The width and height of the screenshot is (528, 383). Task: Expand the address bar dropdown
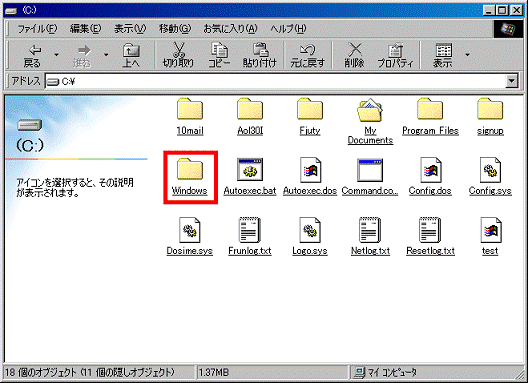tap(512, 81)
